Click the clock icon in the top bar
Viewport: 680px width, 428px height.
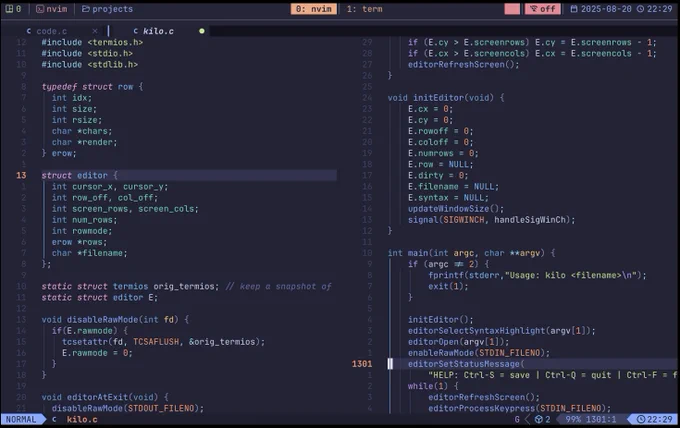640,9
